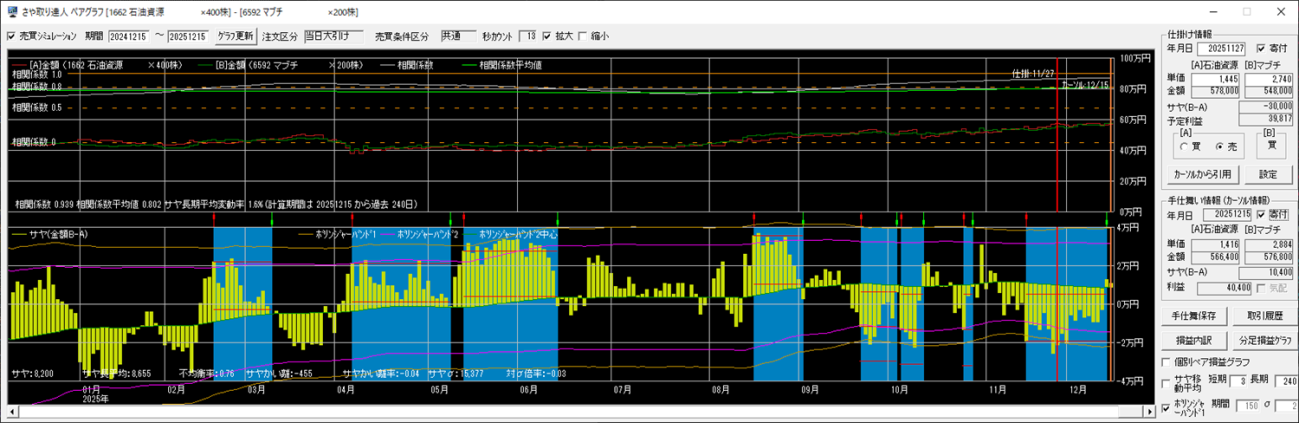Screen dimensions: 1299x423
Task: Toggle the サヤ移動平均 checkbox
Action: pos(1166,384)
